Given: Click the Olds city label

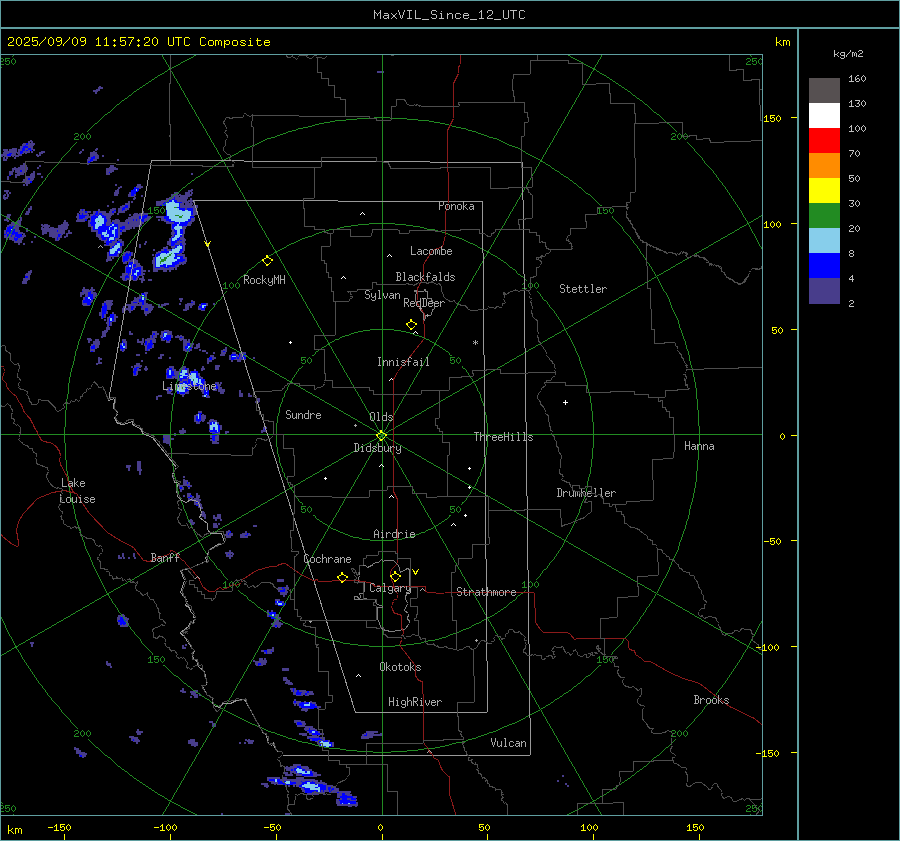Looking at the screenshot, I should [381, 417].
